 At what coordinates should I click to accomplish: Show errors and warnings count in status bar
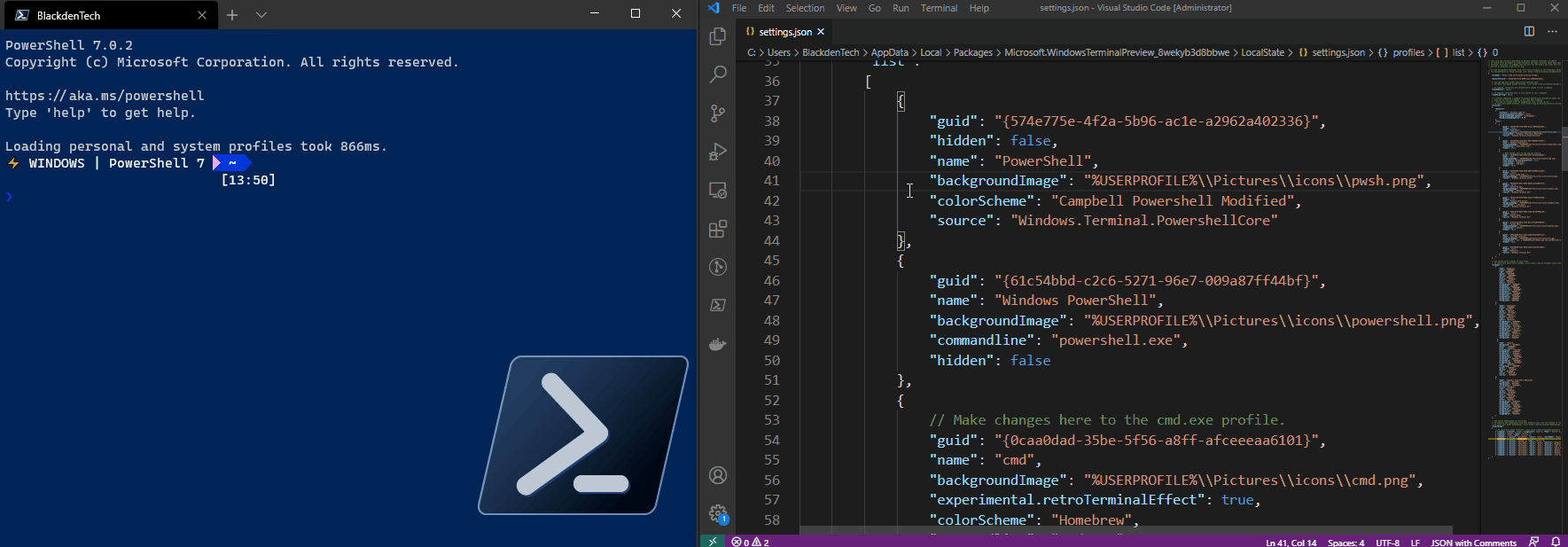750,542
